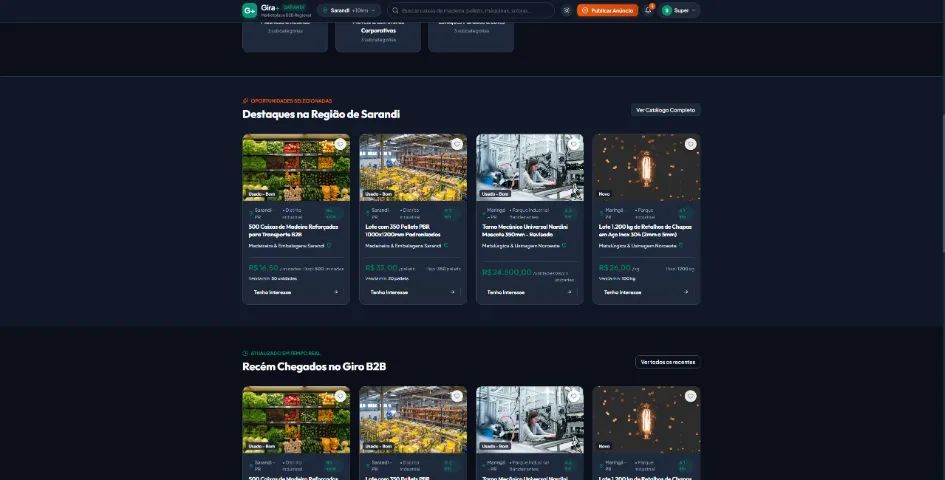Click Tenho Interesse on the 350 Pallets card
The height and width of the screenshot is (480, 945).
pos(413,292)
